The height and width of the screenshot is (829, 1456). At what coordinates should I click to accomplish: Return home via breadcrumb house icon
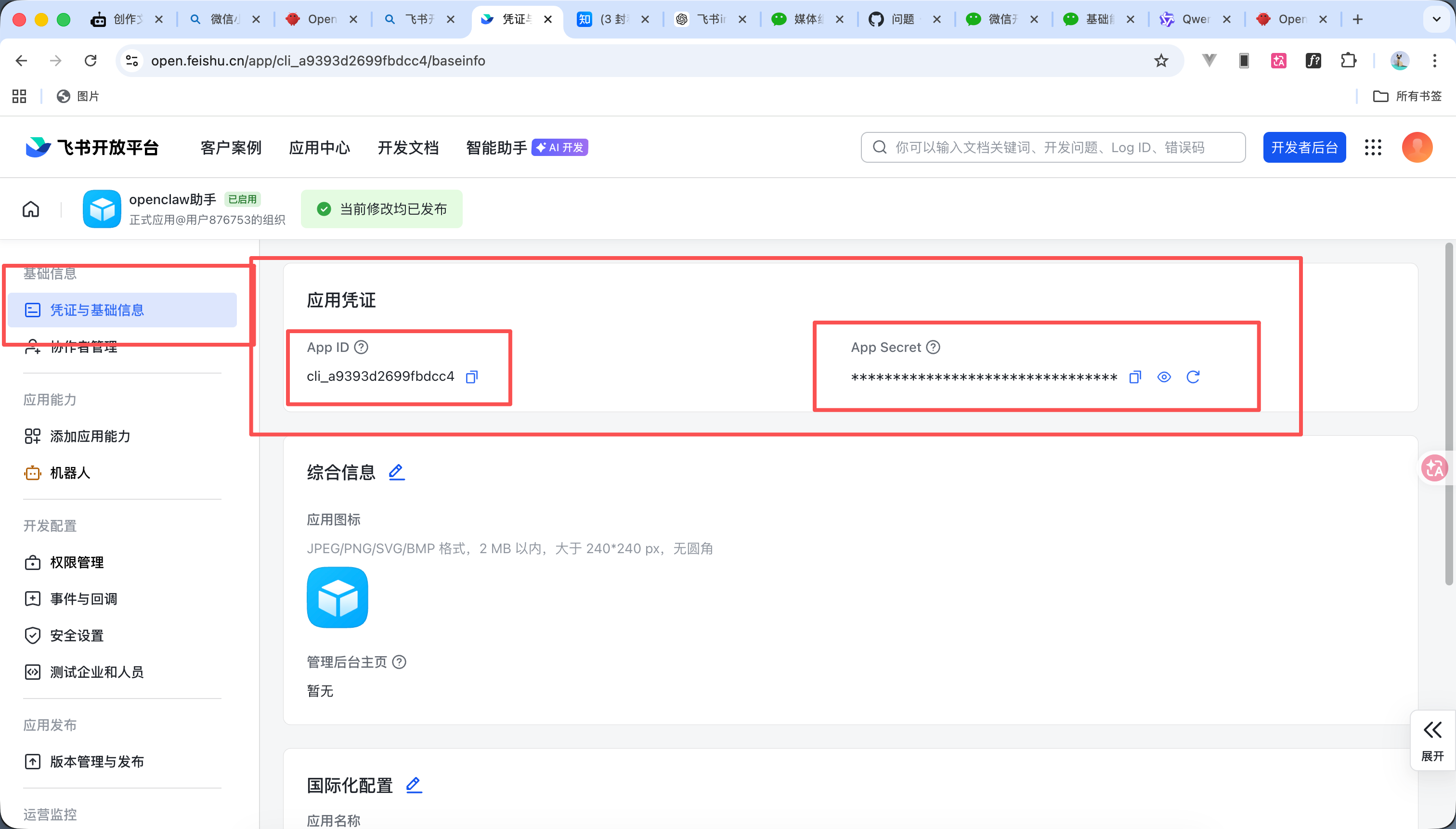31,208
